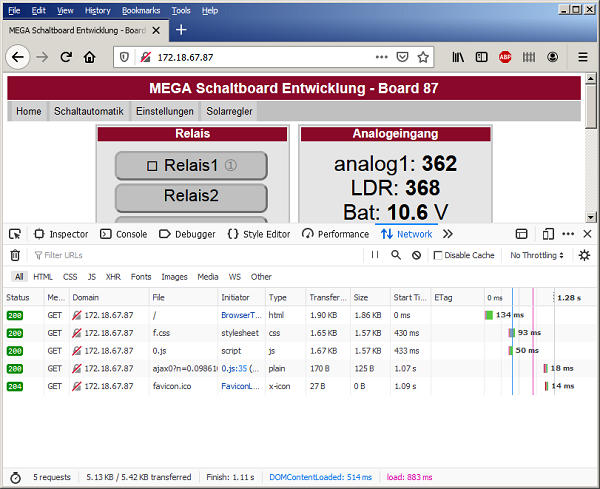
Task: Open the Firefox hamburger menu
Action: (x=582, y=58)
